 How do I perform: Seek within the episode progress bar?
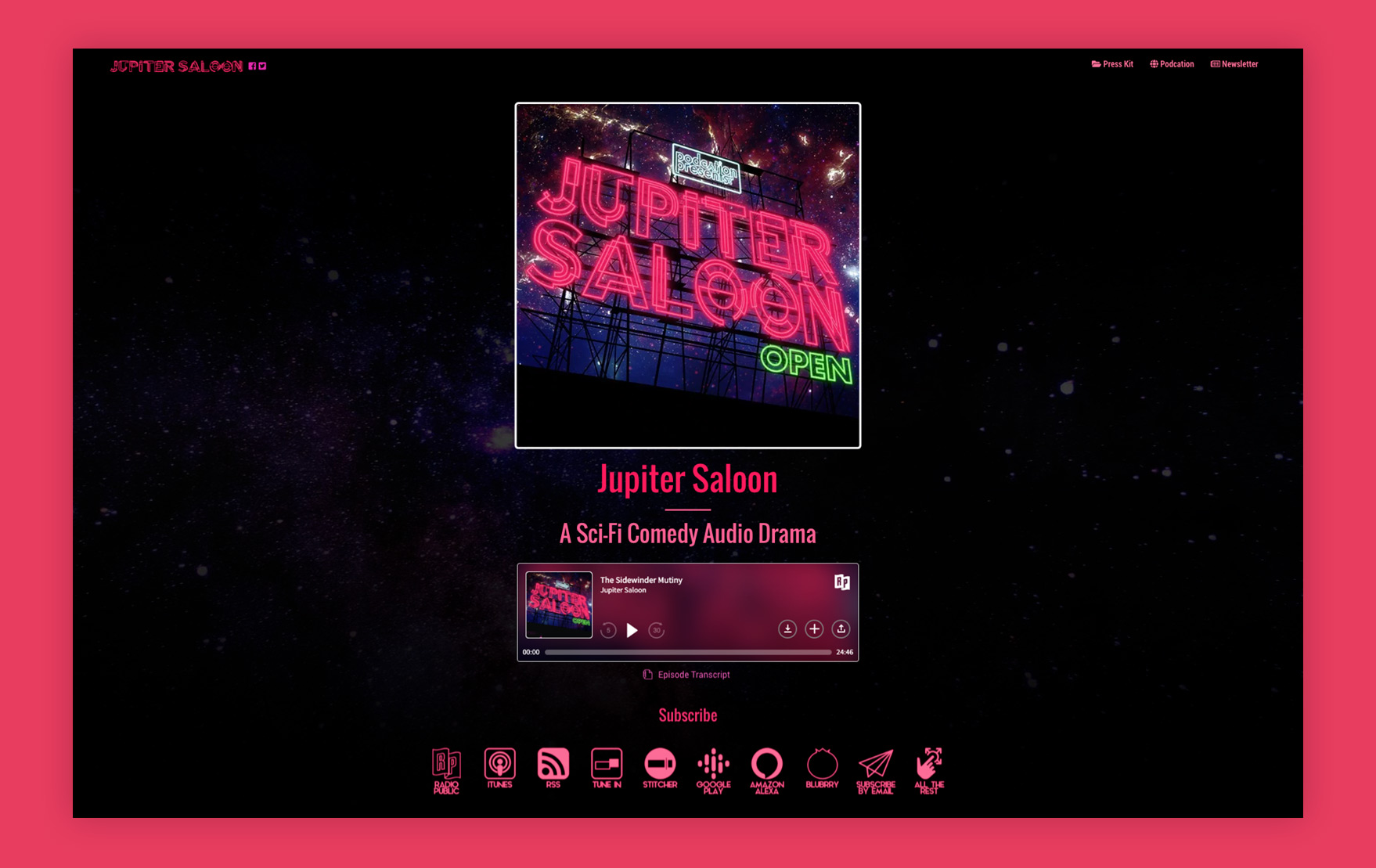click(688, 652)
